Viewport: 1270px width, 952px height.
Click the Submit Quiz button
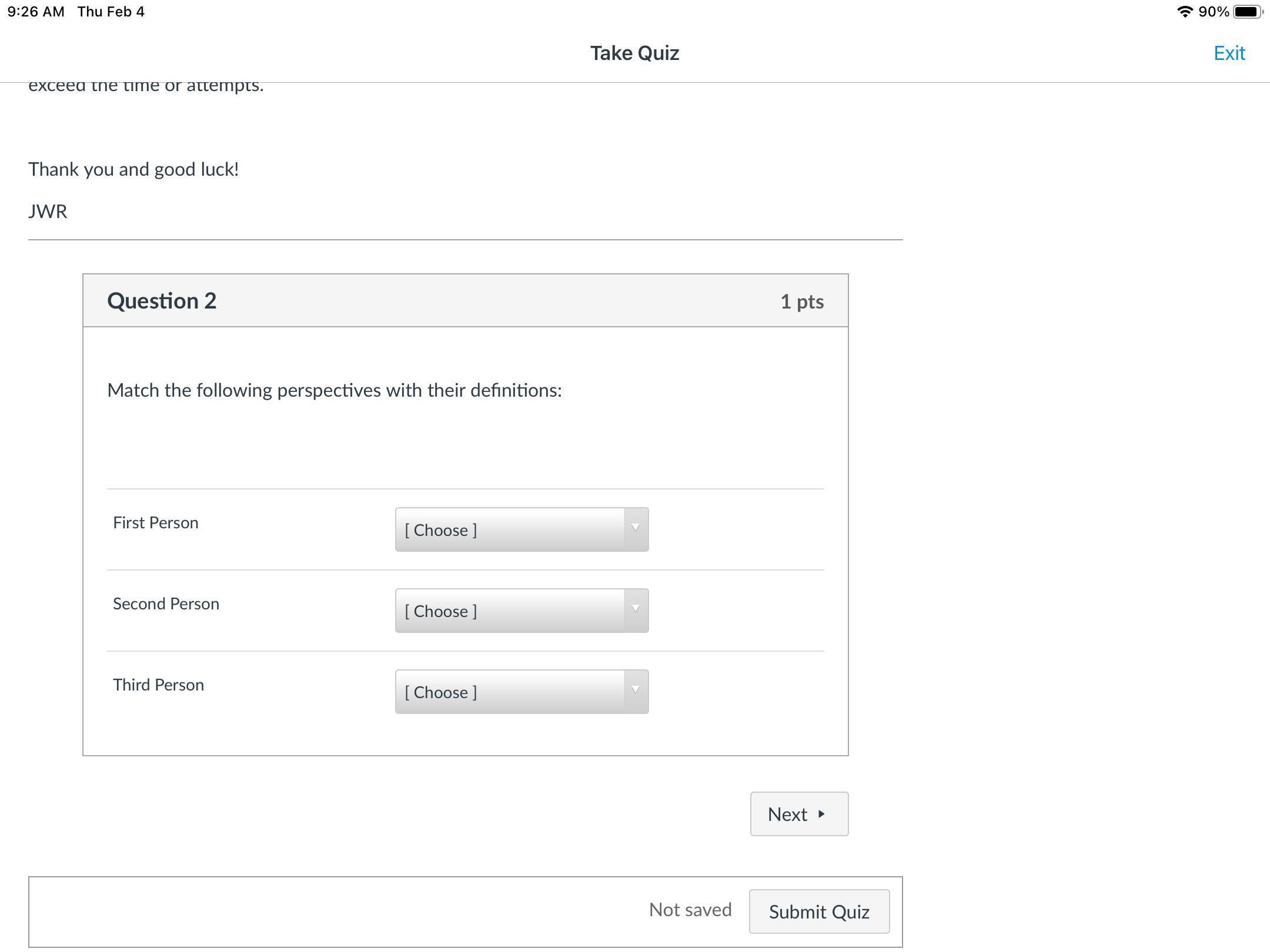tap(818, 911)
